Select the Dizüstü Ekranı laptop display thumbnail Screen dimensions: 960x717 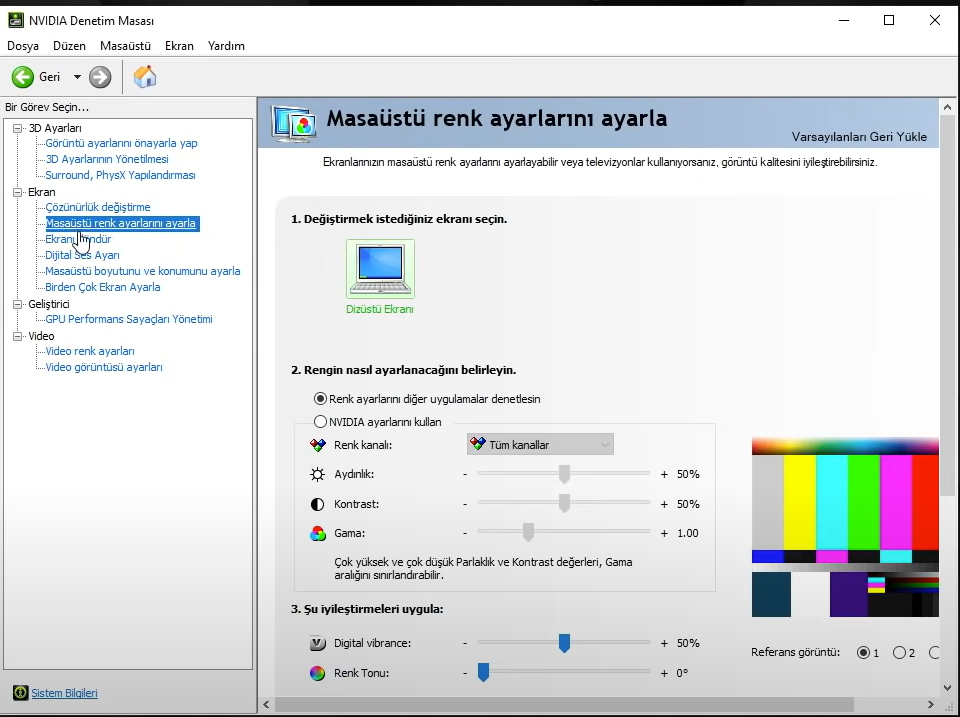(x=380, y=269)
